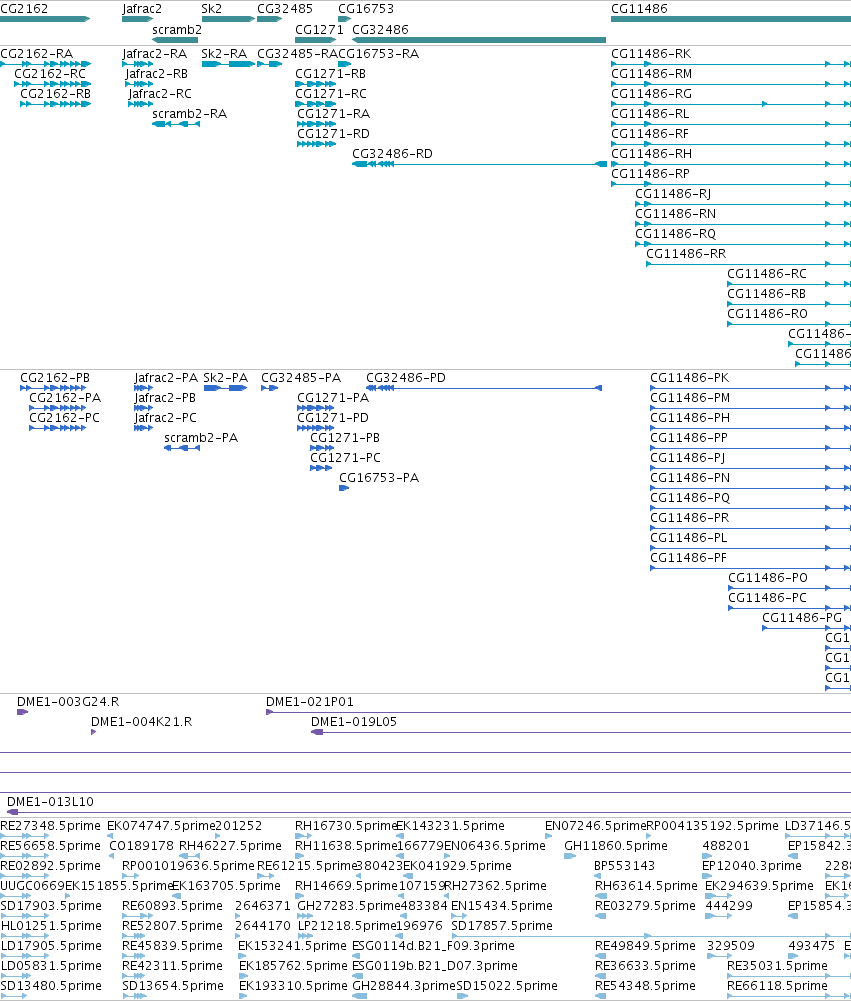Select transcript scramb2-RA
Image resolution: width=851 pixels, height=1001 pixels.
[190, 114]
